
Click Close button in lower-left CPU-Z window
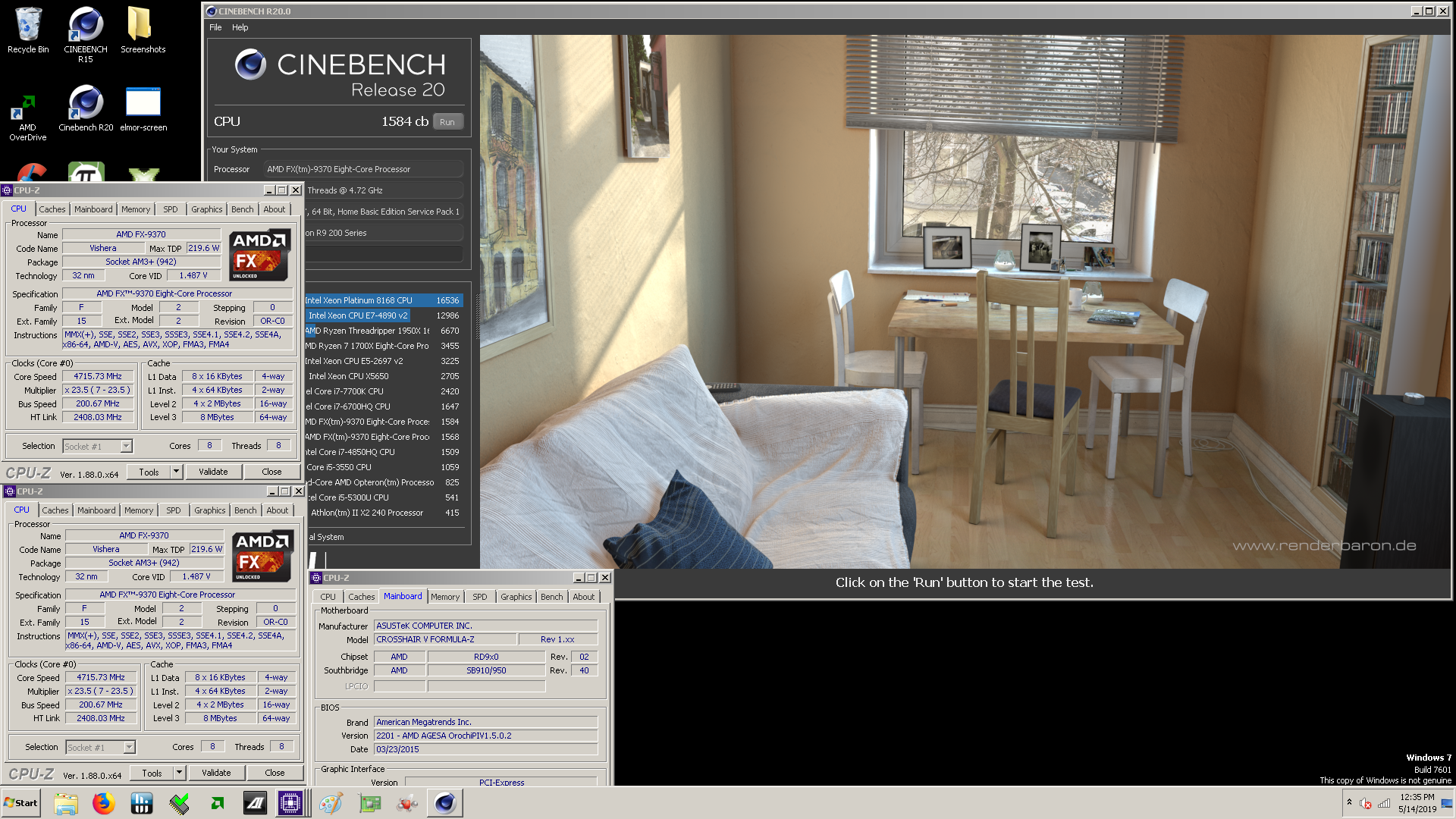tap(275, 773)
